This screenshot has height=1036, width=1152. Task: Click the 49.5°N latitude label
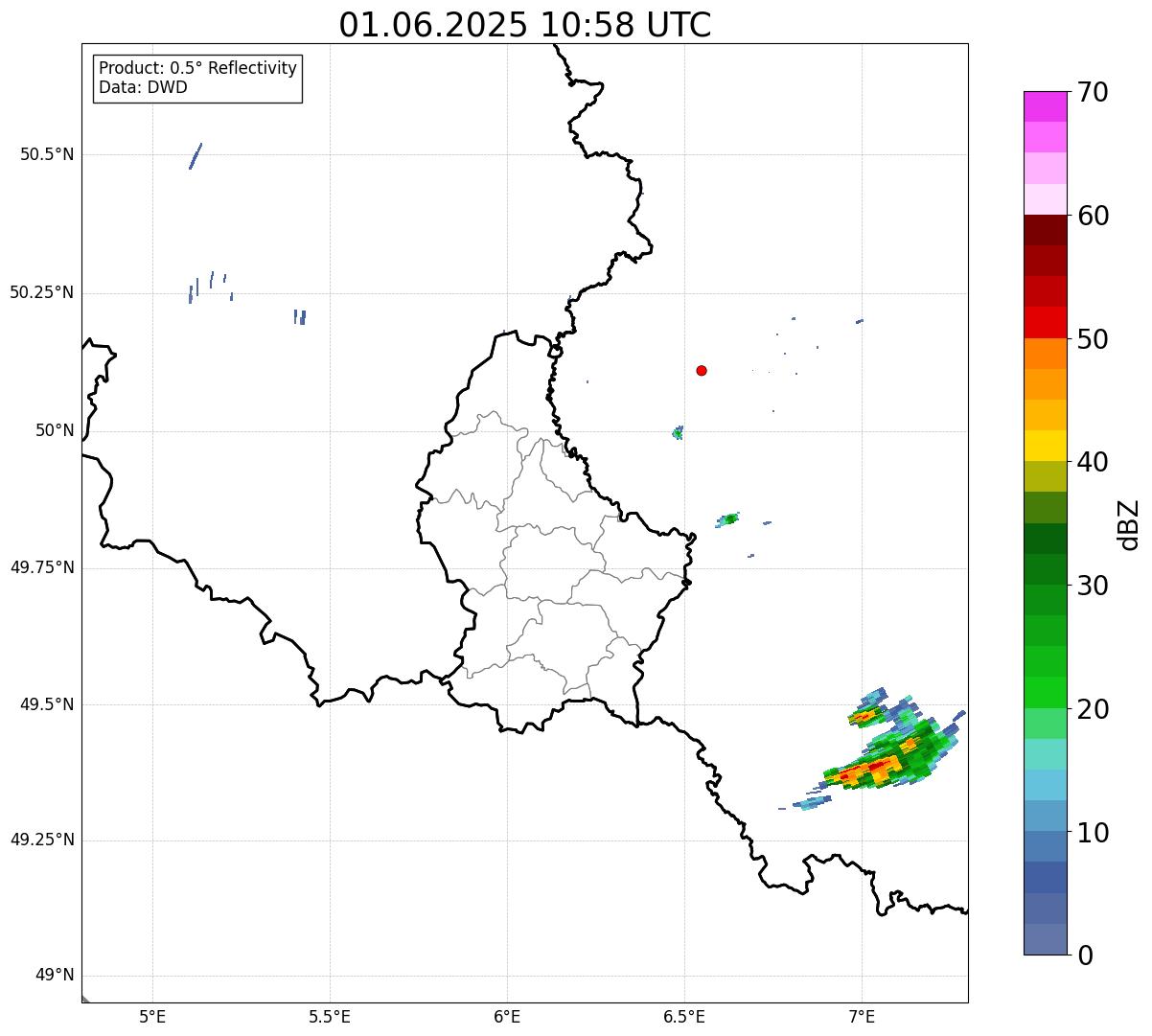tap(46, 704)
